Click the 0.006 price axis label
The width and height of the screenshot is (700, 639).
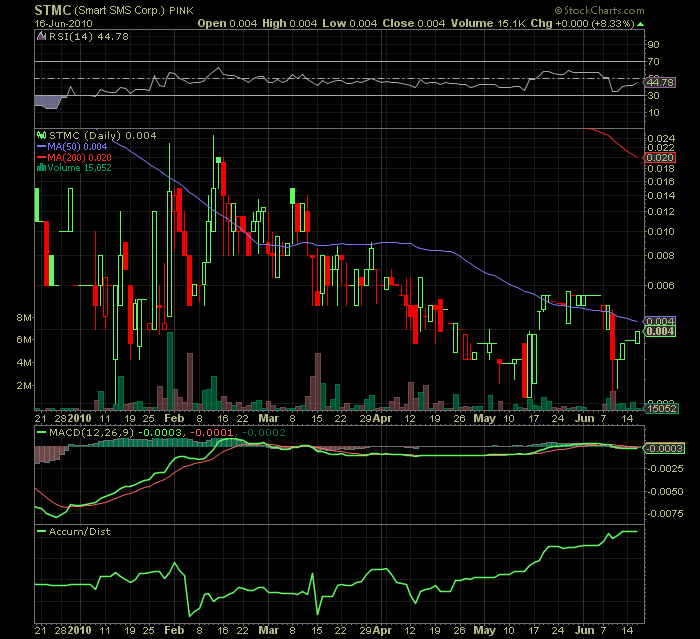coord(661,286)
